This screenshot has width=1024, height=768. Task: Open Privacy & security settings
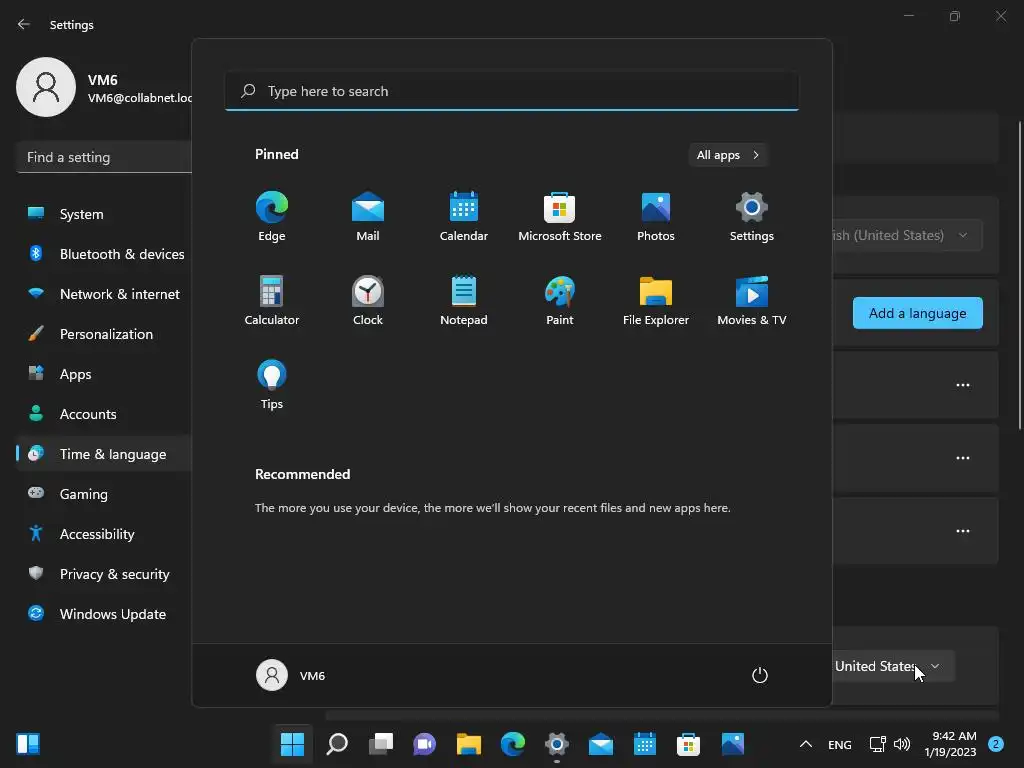(x=104, y=574)
